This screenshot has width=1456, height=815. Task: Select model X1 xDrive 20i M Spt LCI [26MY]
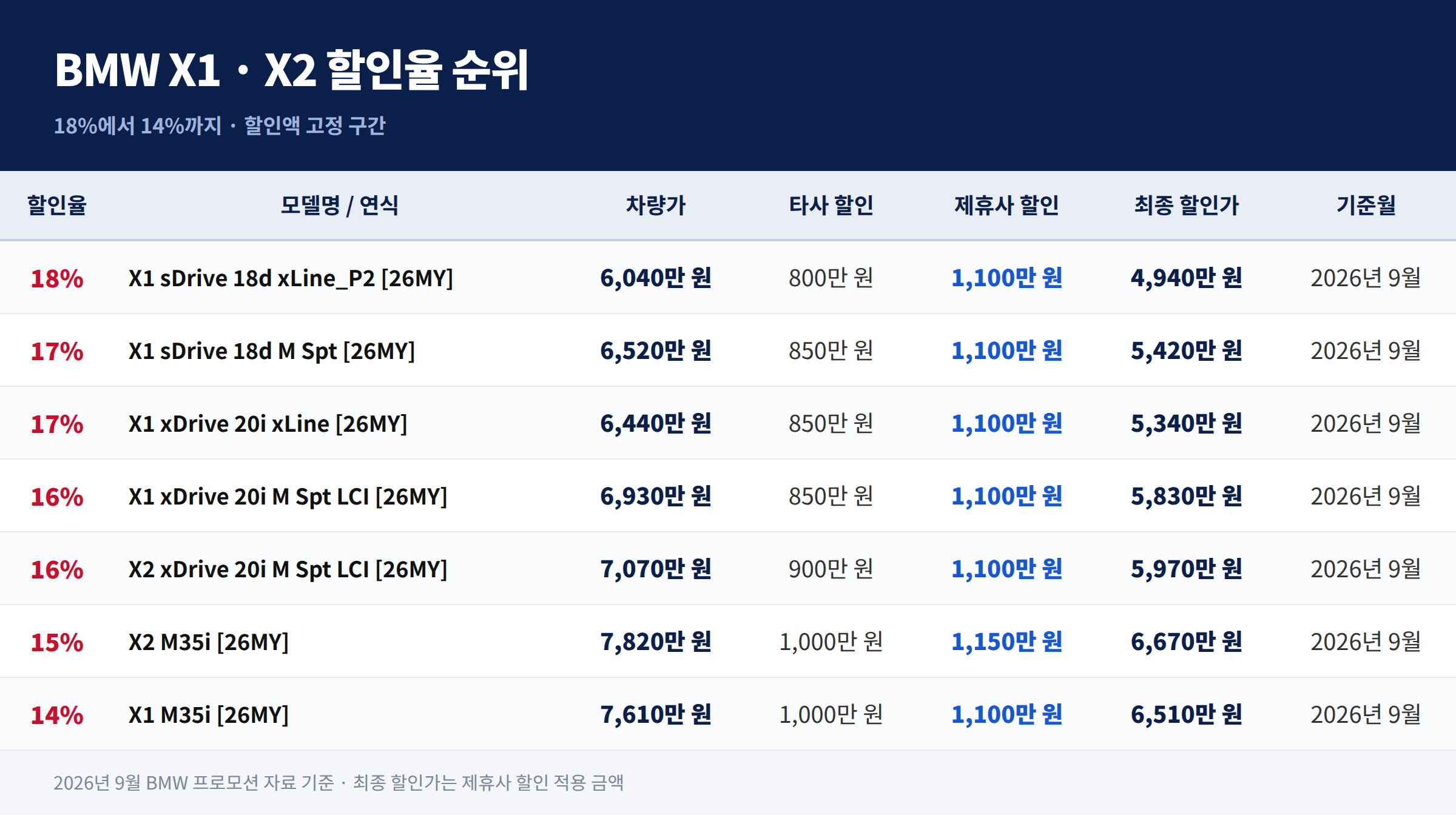pos(288,497)
